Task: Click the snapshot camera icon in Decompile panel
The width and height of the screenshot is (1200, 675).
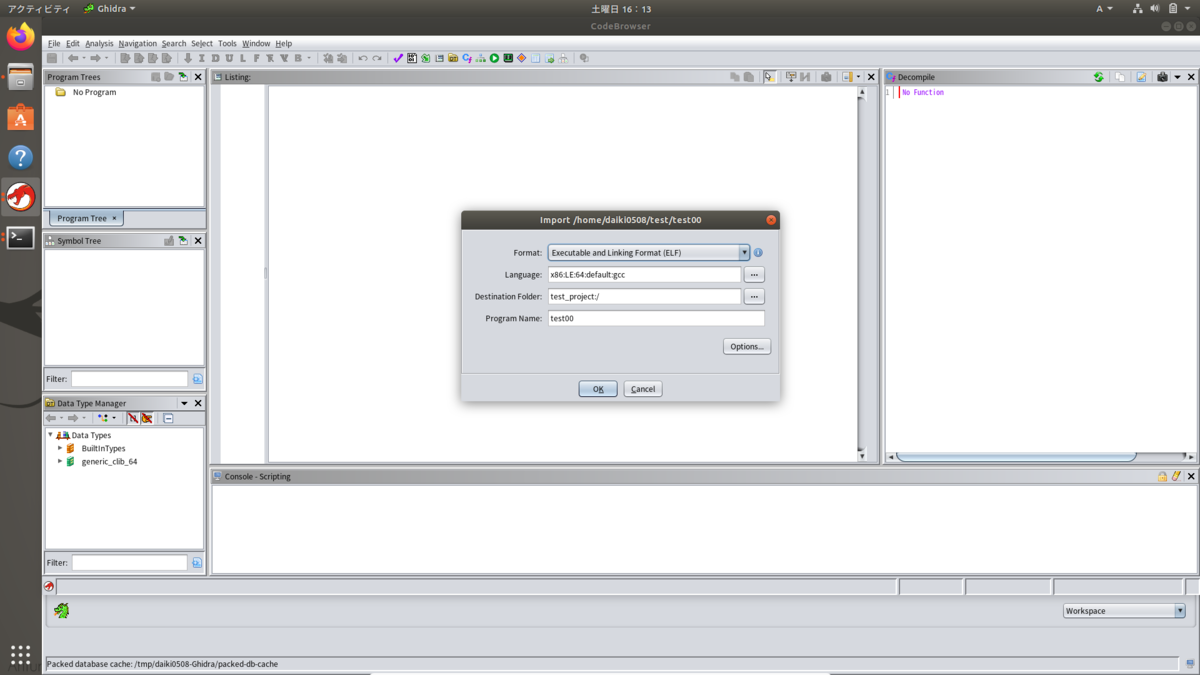Action: (x=1162, y=77)
